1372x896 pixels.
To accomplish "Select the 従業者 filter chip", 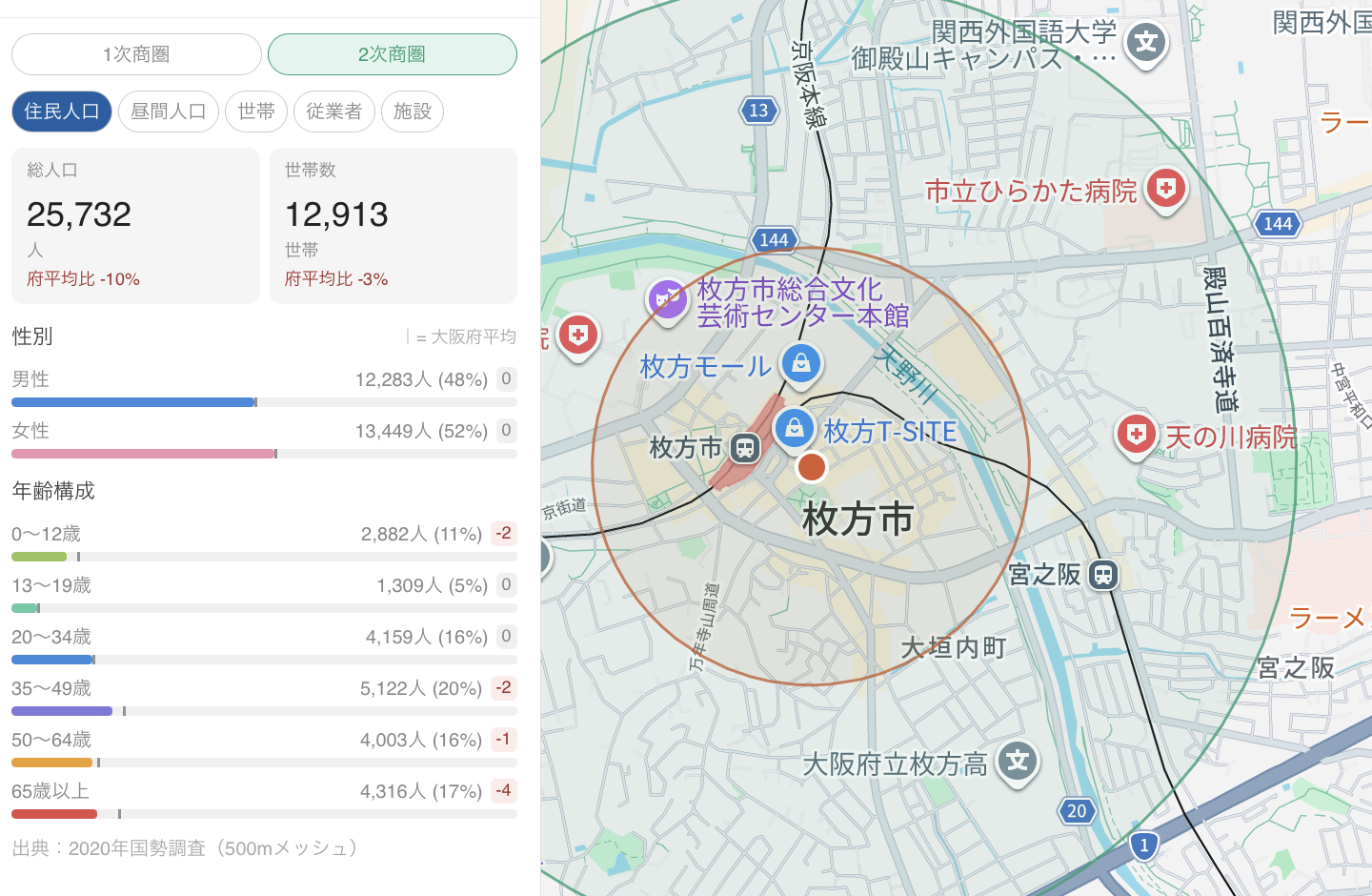I will click(x=334, y=112).
